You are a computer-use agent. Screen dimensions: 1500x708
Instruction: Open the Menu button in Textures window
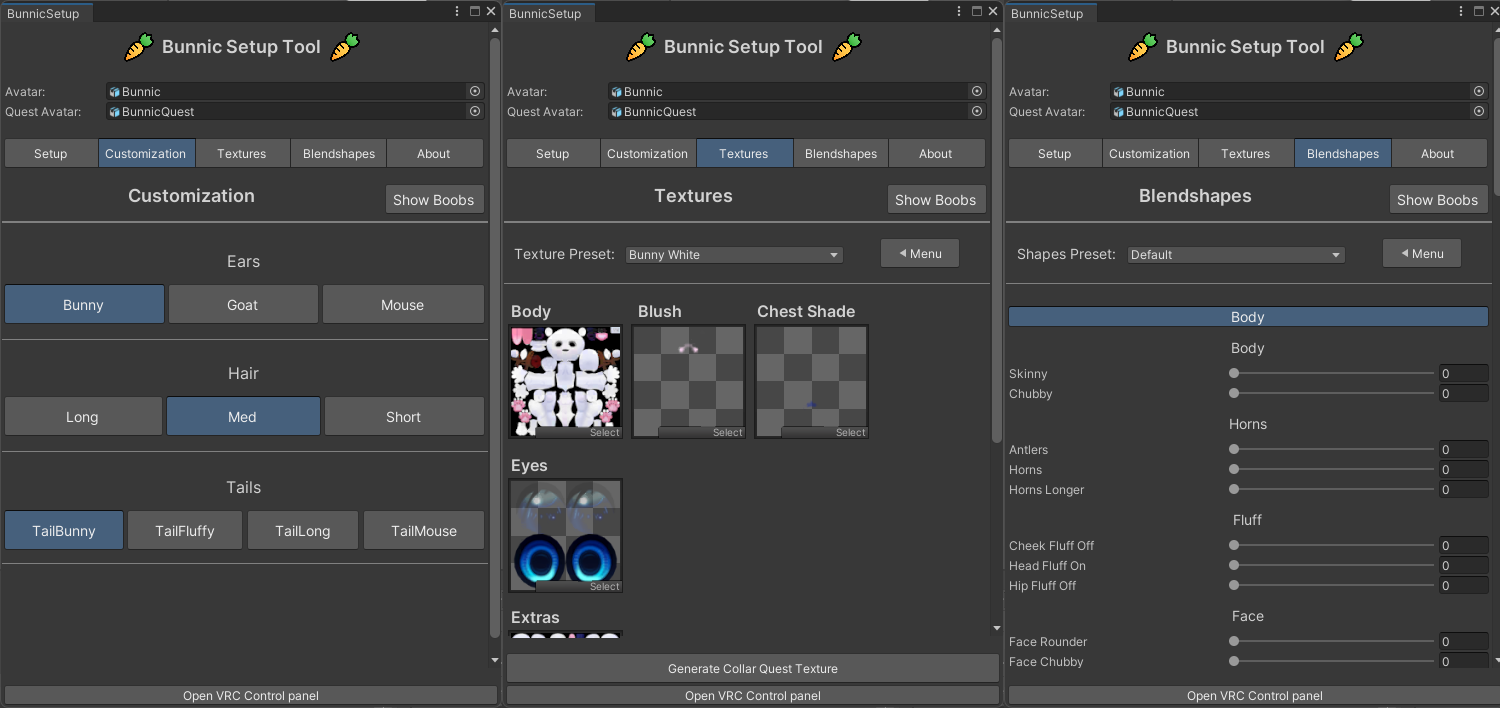click(x=920, y=253)
